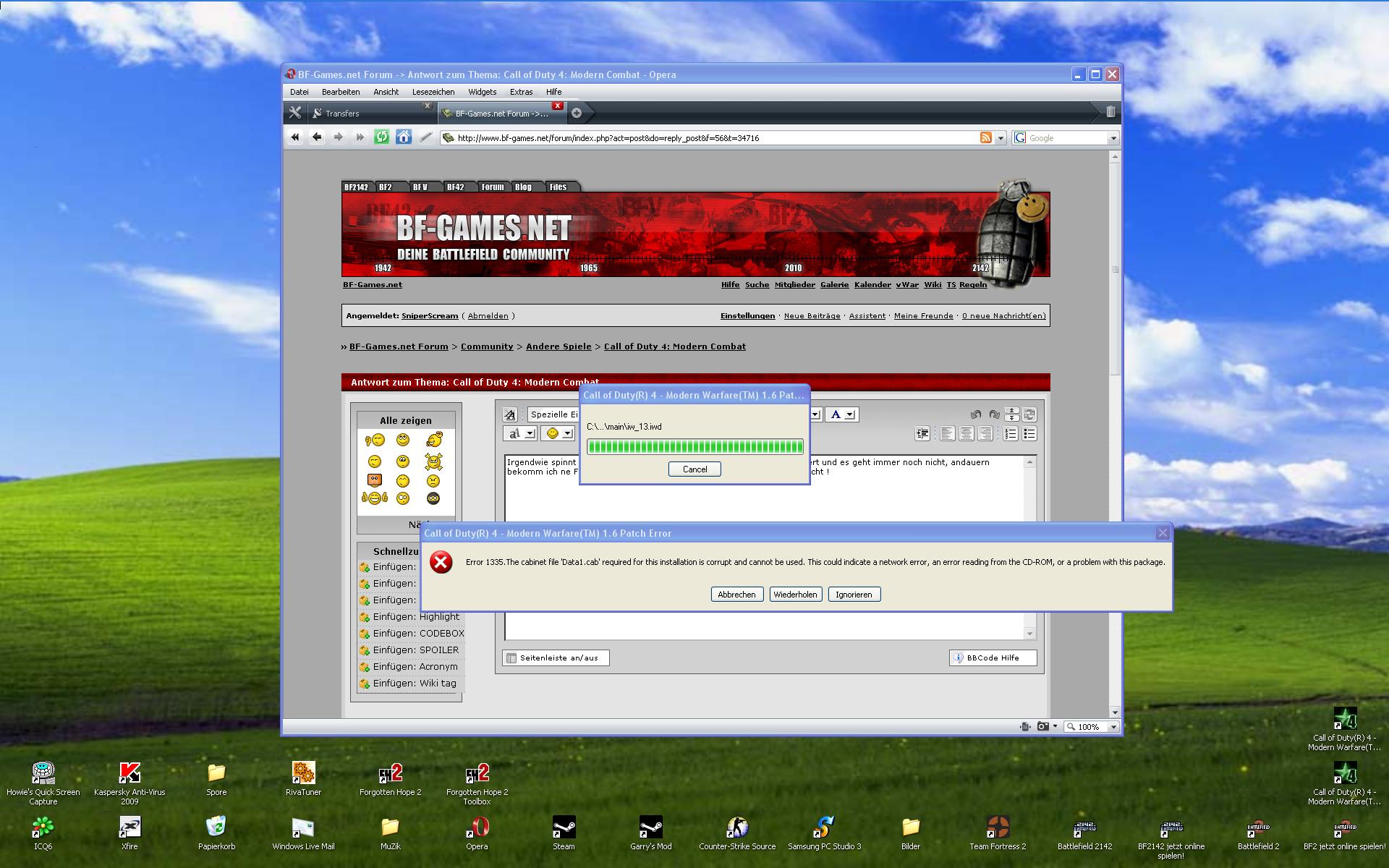
Task: Switch editor mode icon
Action: click(1029, 414)
